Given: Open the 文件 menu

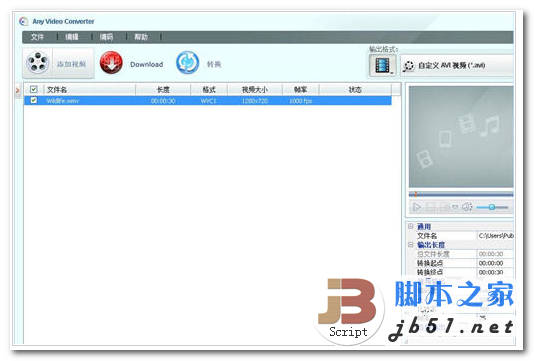Looking at the screenshot, I should point(37,37).
